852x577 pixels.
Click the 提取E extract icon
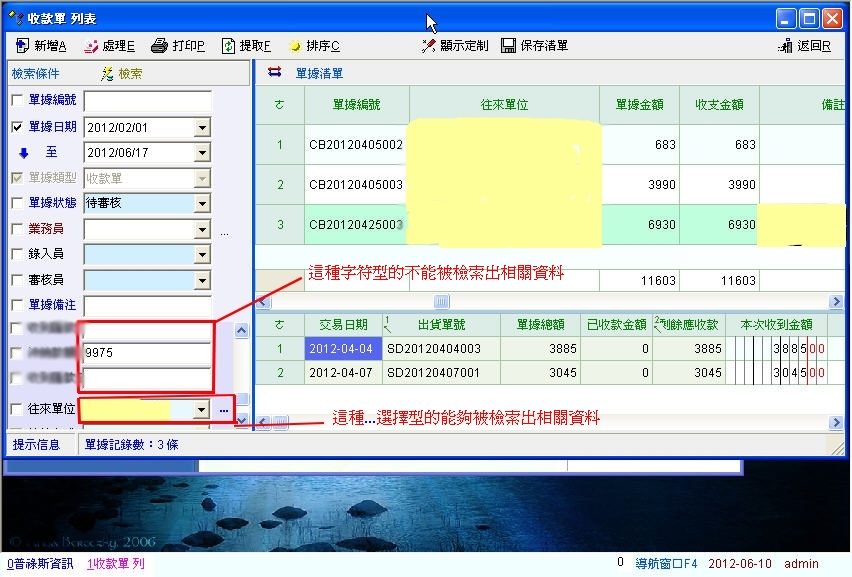click(228, 46)
